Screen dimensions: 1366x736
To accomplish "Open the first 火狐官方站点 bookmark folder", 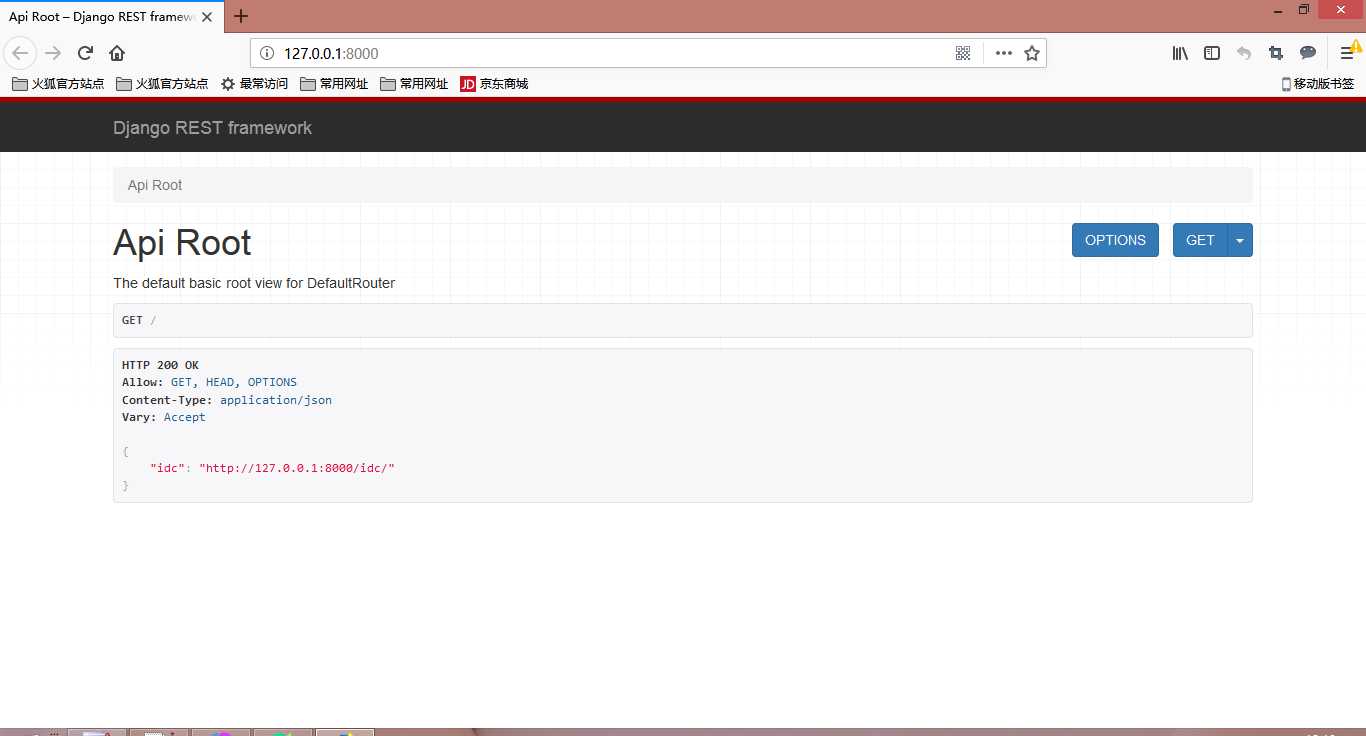I will tap(58, 84).
